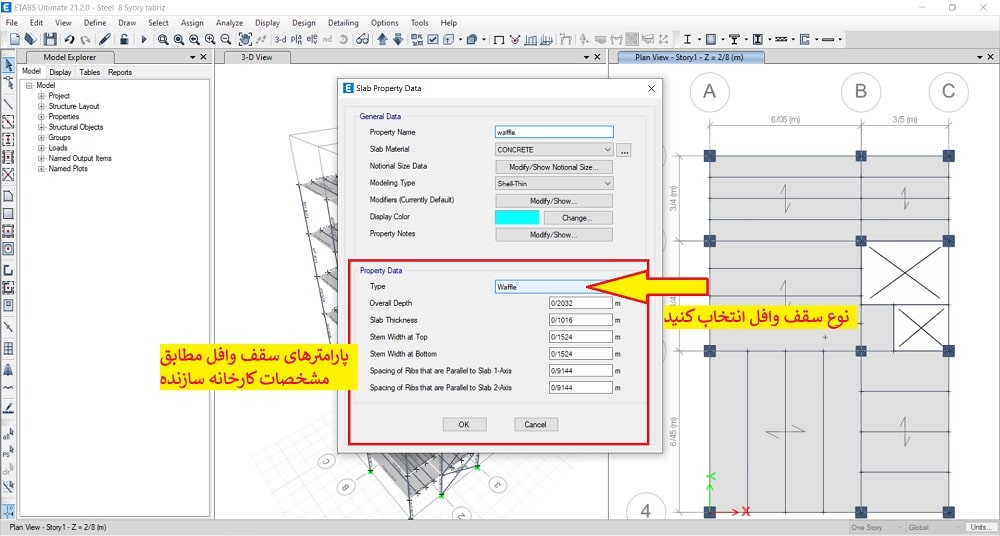Click the Rubber Band Zoom magnifier icon
The width and height of the screenshot is (1000, 536).
point(163,39)
